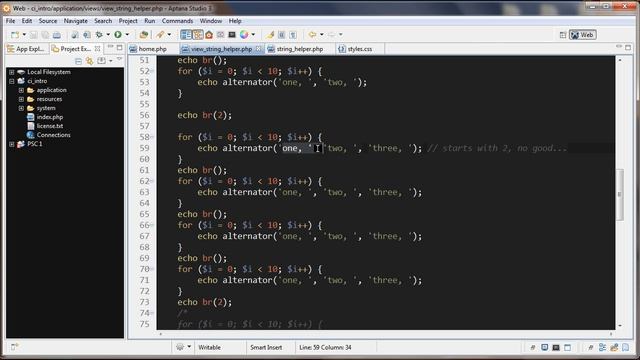This screenshot has width=640, height=360.
Task: Open the pencil tool dropdown arrow
Action: pyautogui.click(x=169, y=35)
